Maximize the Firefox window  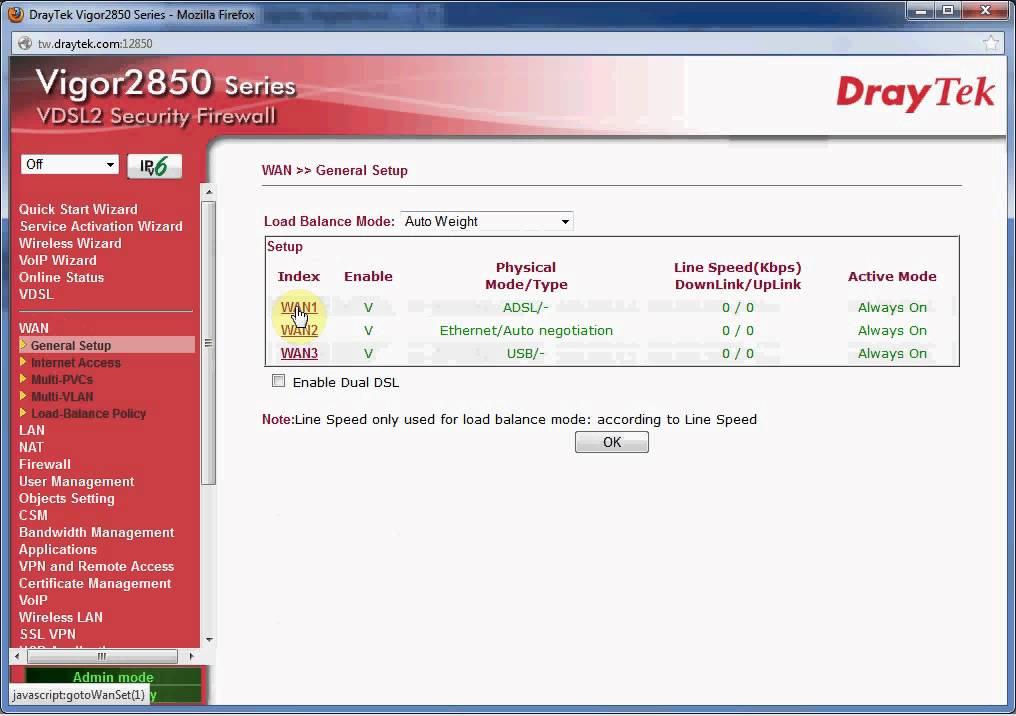tap(949, 11)
